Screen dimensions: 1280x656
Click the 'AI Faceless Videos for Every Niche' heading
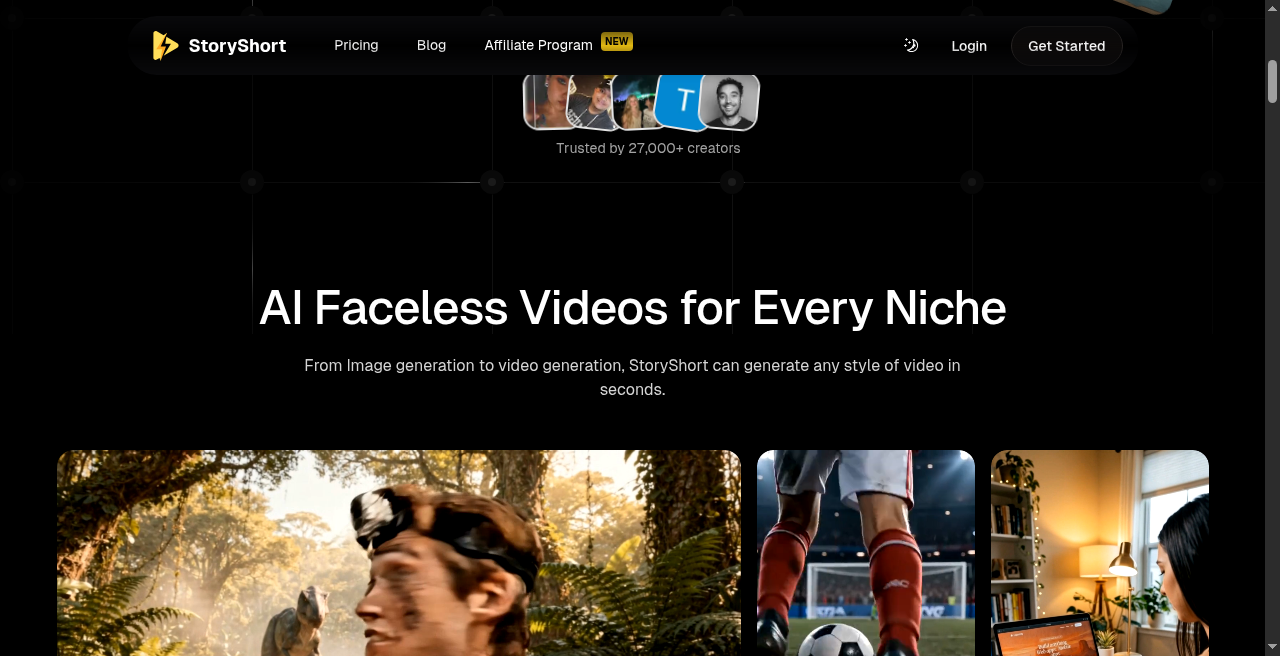[632, 307]
